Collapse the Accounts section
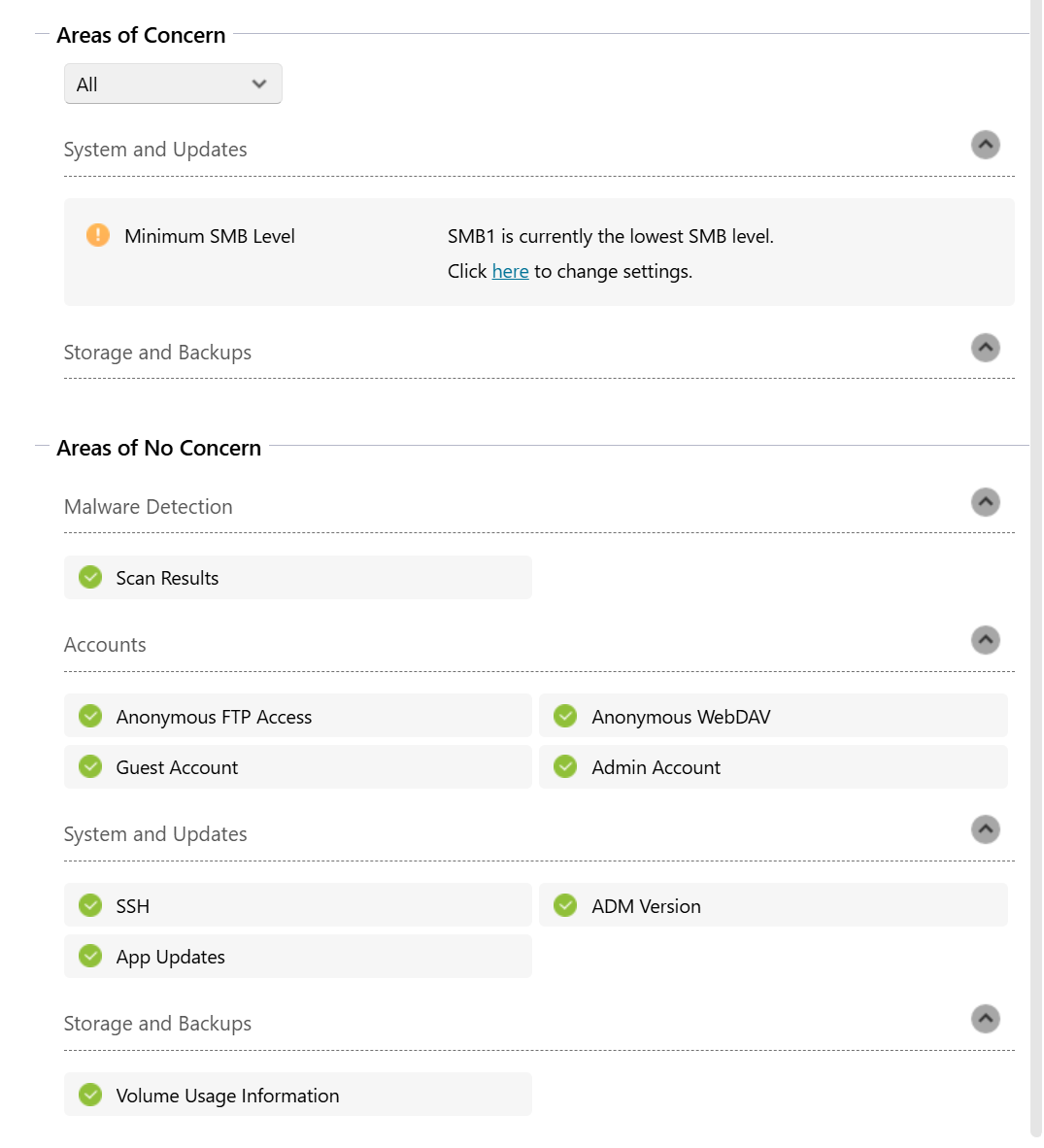Screen dimensions: 1044x1148 985,640
